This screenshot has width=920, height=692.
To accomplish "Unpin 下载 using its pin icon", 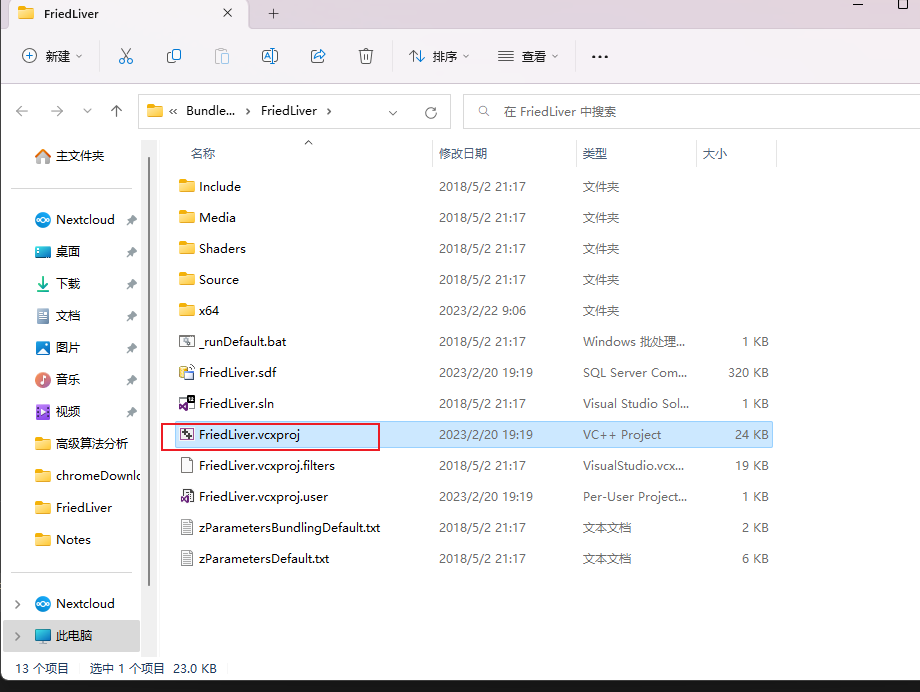I will 131,284.
